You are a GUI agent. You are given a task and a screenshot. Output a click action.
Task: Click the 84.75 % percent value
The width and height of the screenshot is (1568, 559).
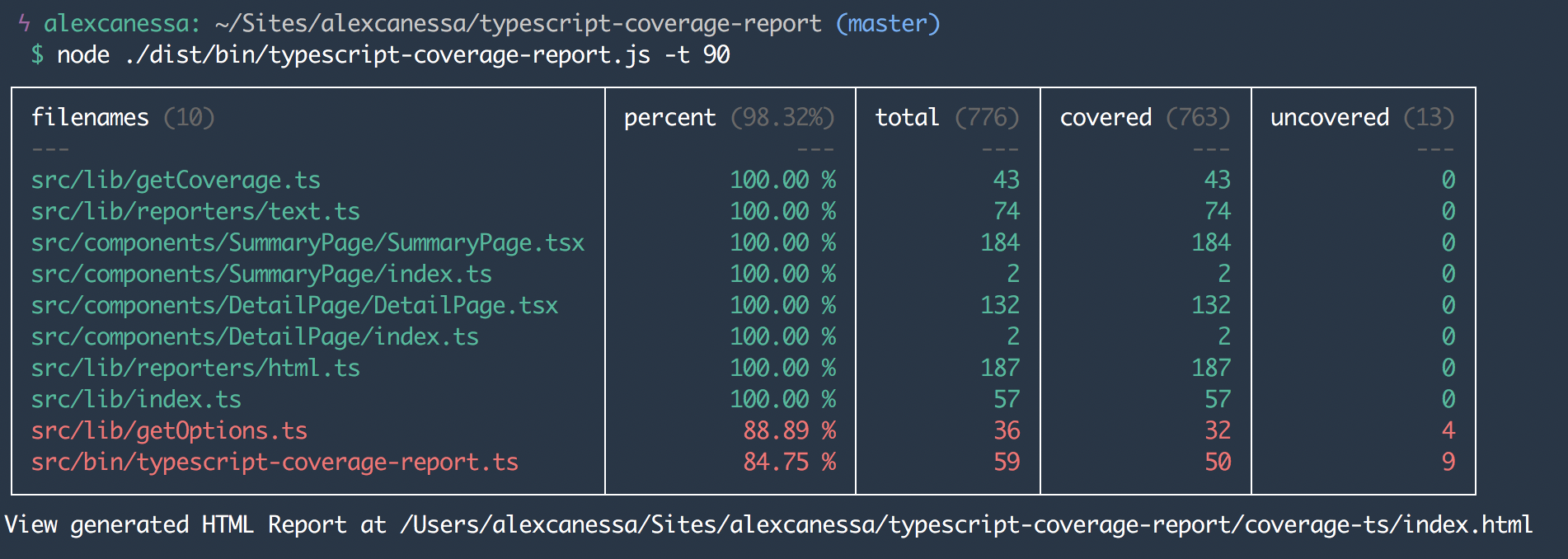(x=790, y=463)
